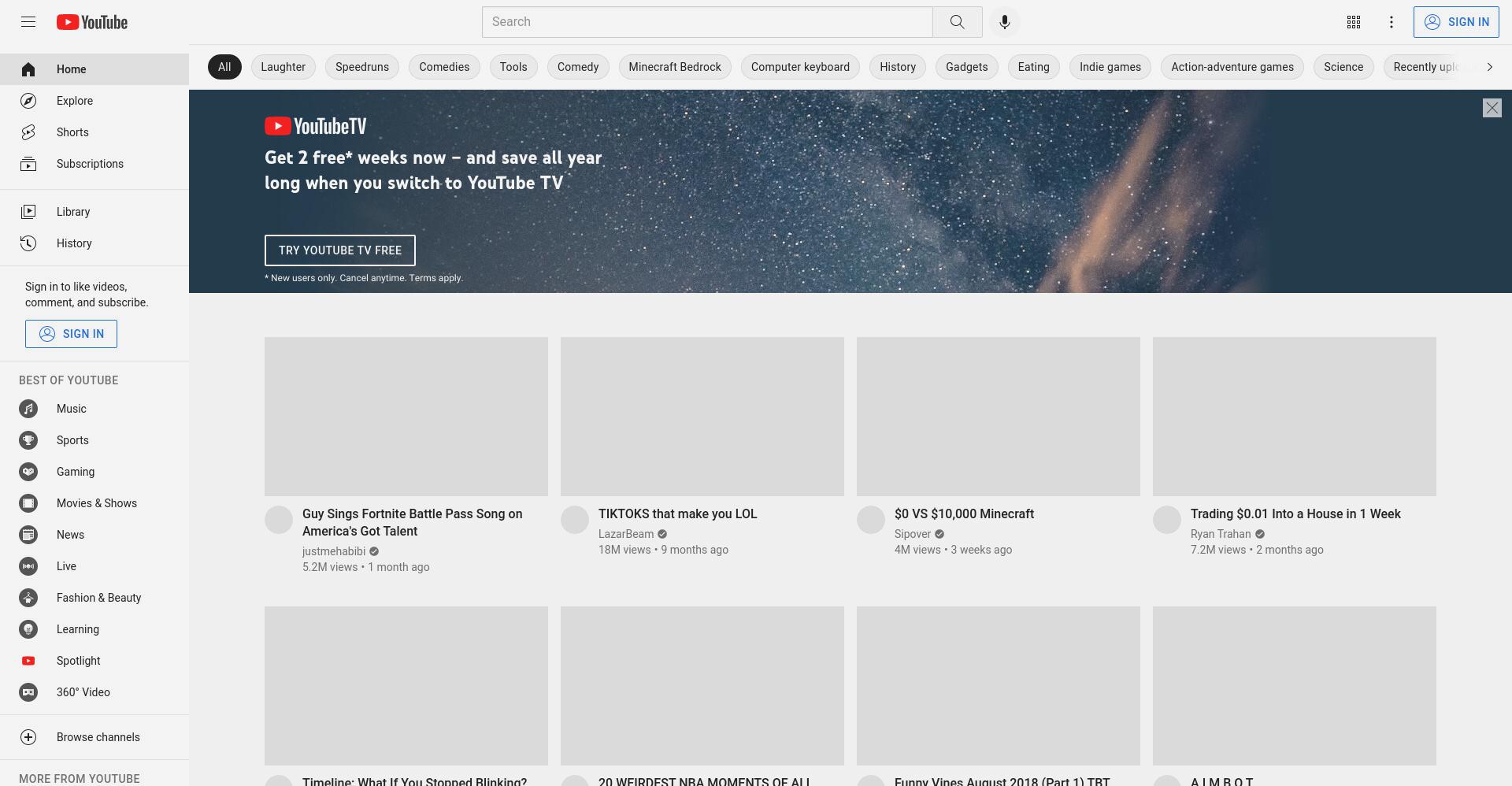Select the Action-adventure games chip

[1232, 67]
